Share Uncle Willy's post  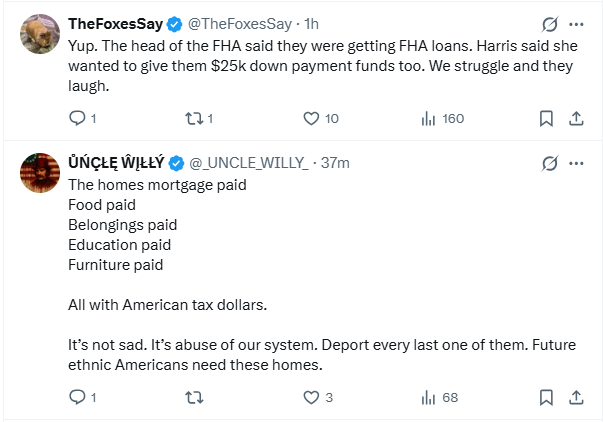tap(576, 397)
